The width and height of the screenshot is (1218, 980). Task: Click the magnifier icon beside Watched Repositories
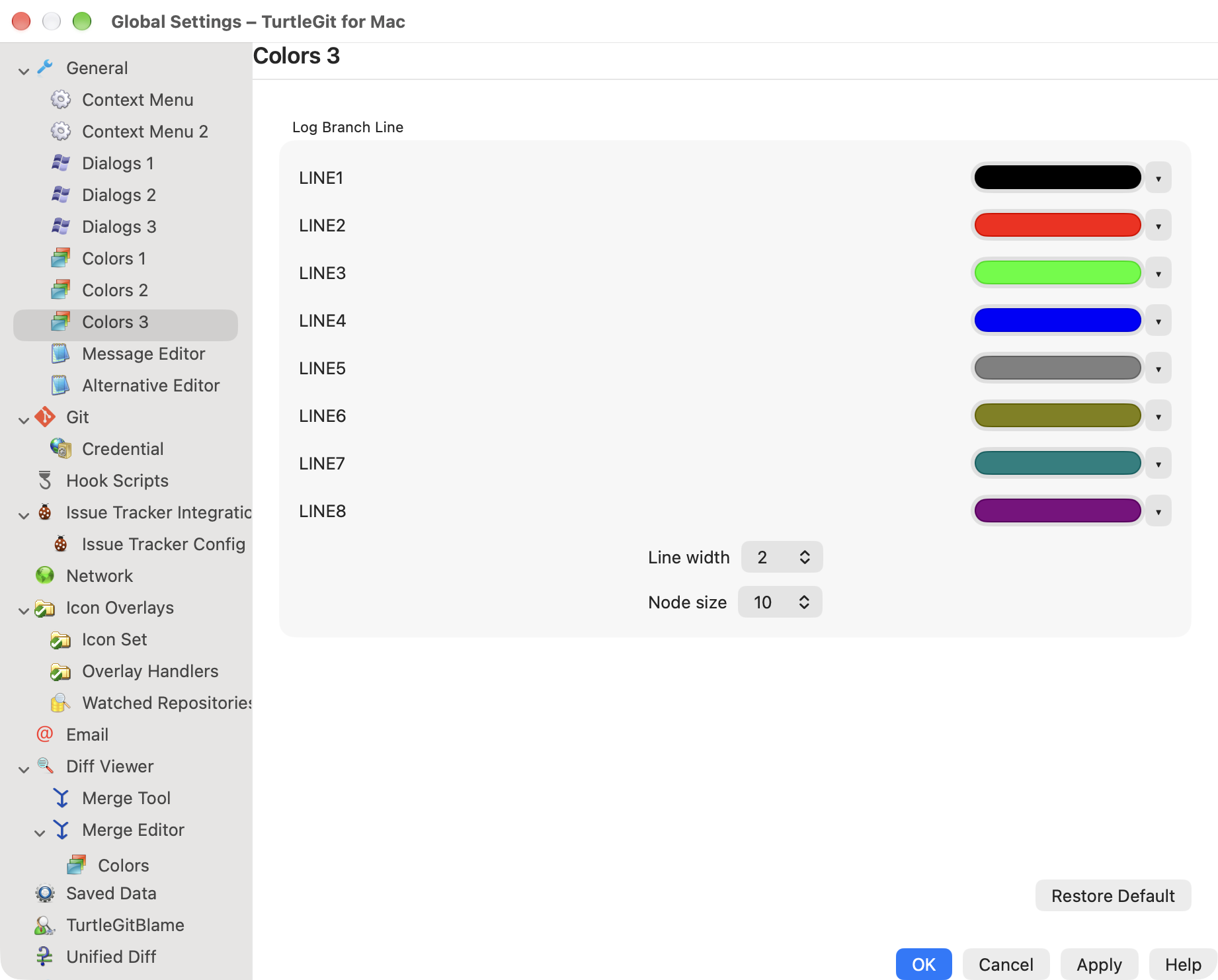pyautogui.click(x=61, y=702)
